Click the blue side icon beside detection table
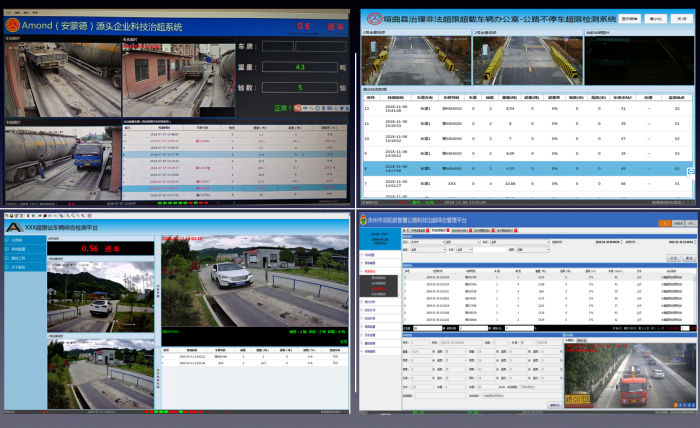This screenshot has height=428, width=700. [x=689, y=173]
